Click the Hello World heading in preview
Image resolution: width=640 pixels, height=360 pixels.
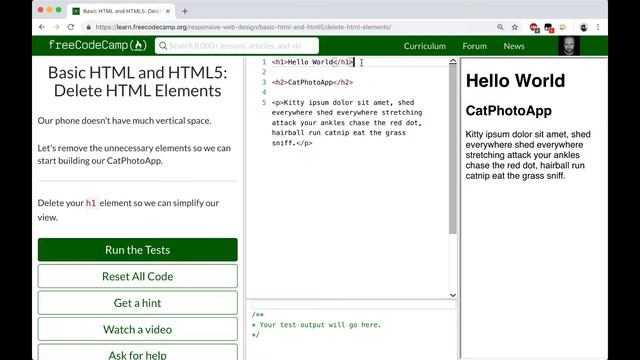[515, 81]
